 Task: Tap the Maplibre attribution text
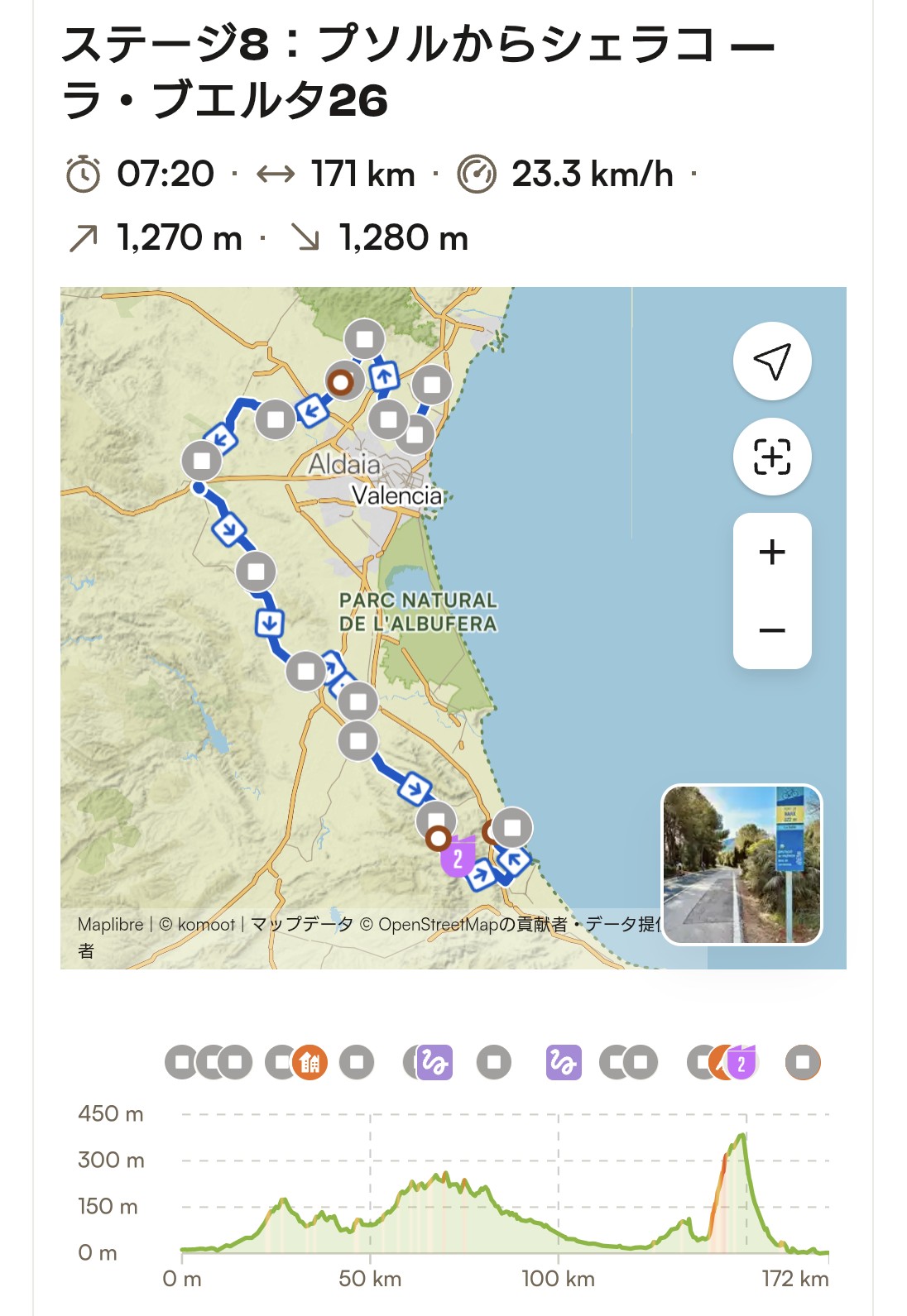(x=110, y=924)
